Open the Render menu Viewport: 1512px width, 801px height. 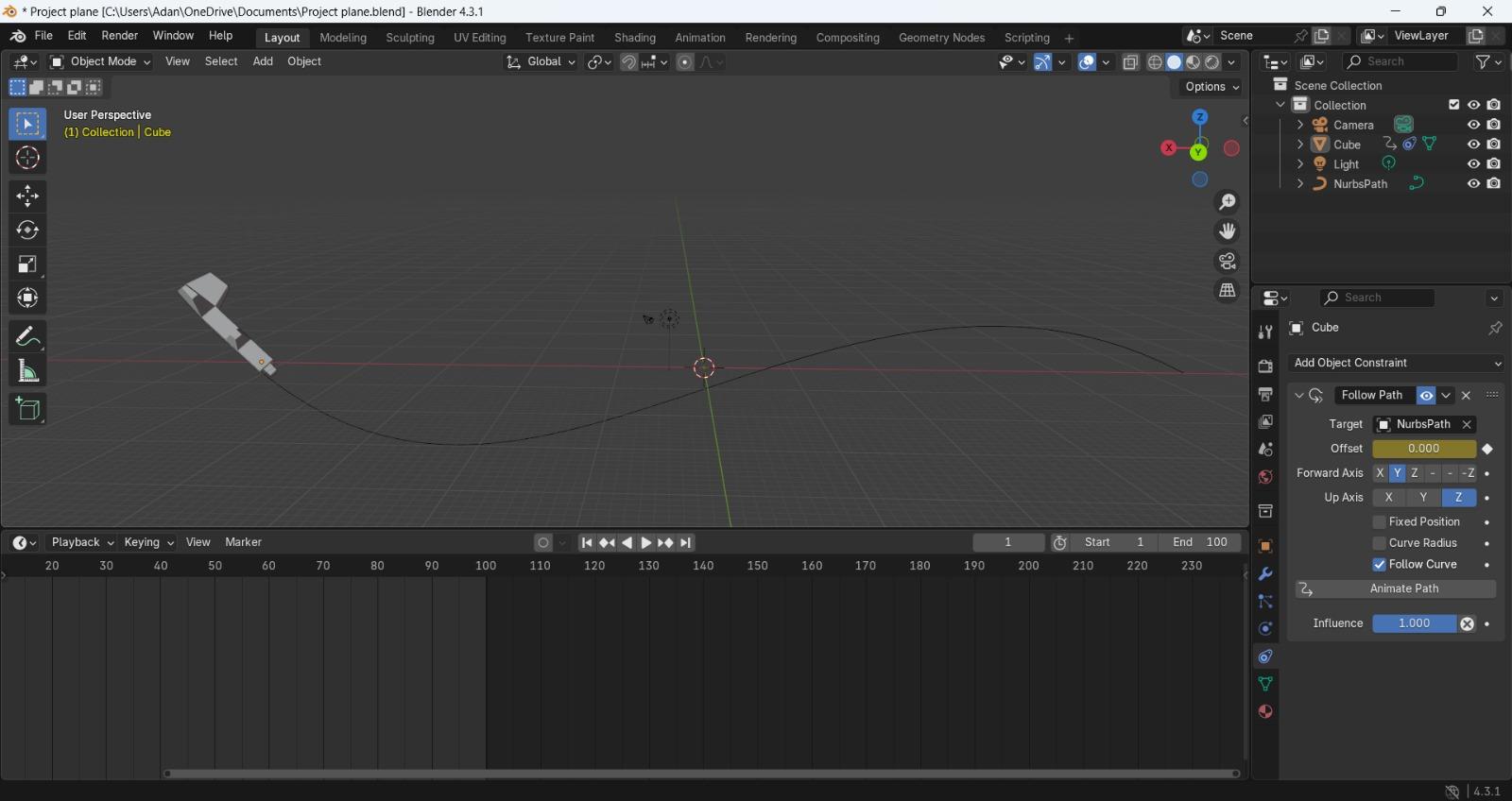click(x=120, y=36)
